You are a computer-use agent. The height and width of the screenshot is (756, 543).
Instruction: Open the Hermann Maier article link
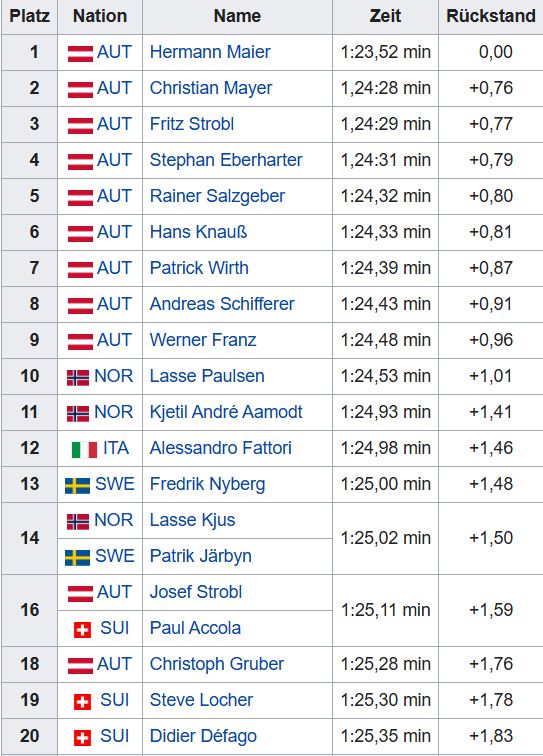[x=210, y=52]
